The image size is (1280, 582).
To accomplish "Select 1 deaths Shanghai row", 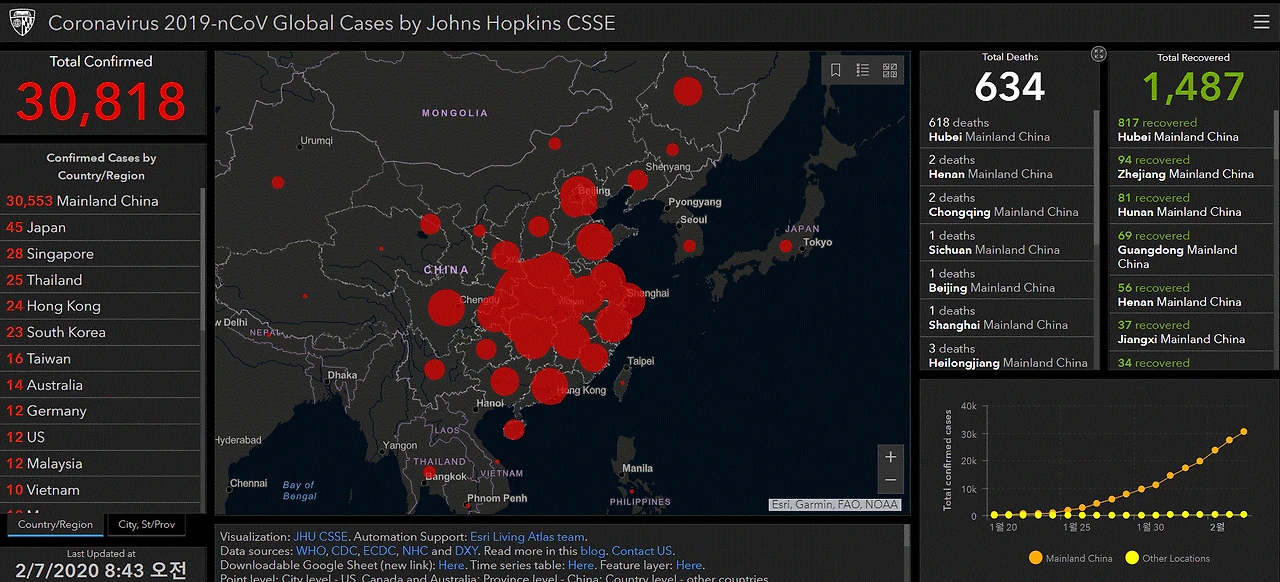I will [1008, 318].
